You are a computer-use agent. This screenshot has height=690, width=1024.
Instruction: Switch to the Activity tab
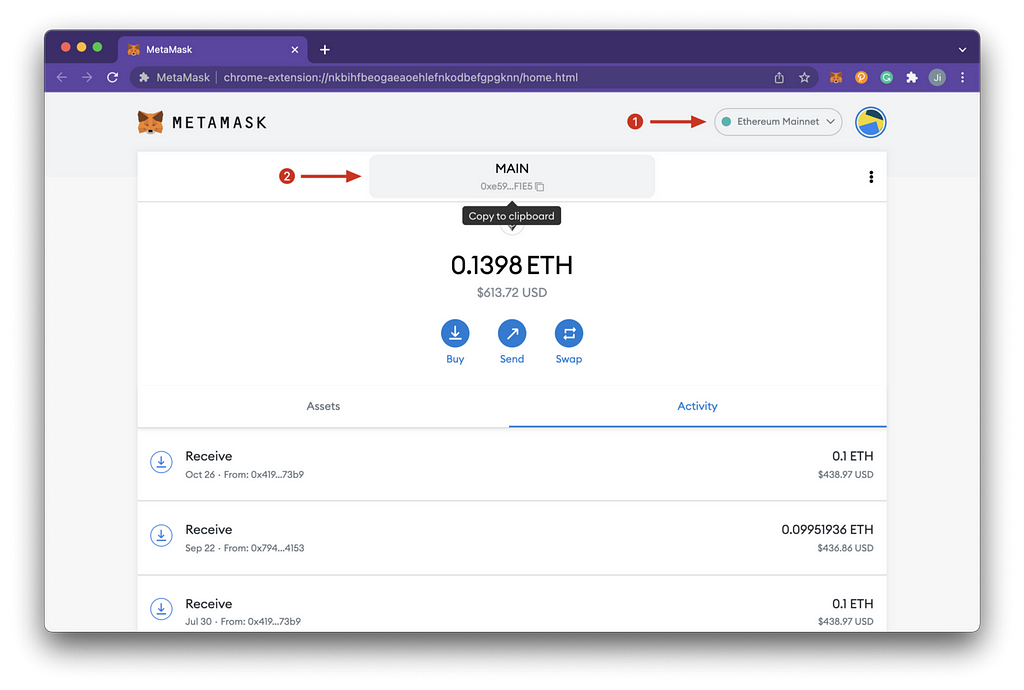click(x=697, y=406)
